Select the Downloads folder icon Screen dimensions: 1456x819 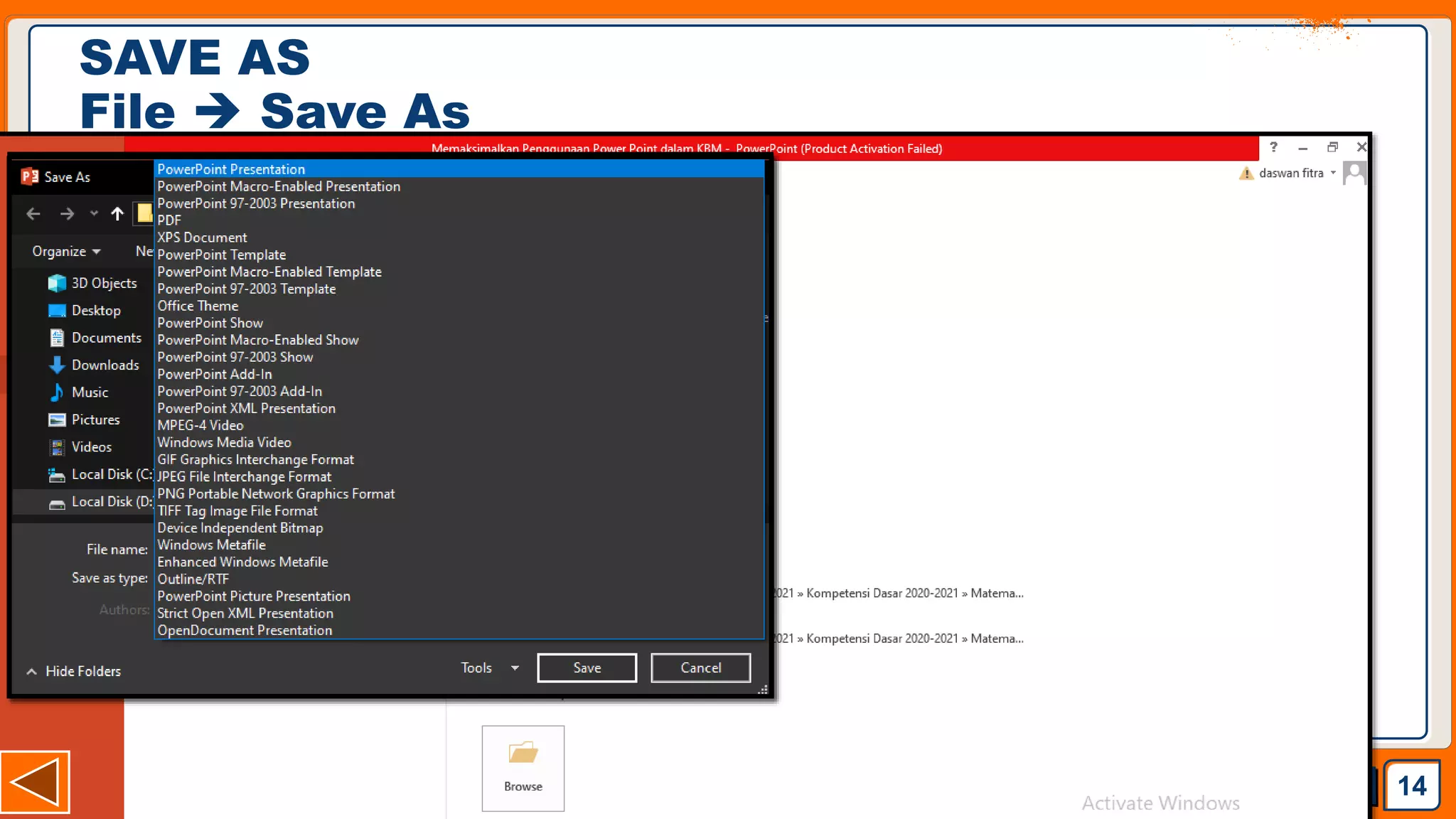coord(57,365)
